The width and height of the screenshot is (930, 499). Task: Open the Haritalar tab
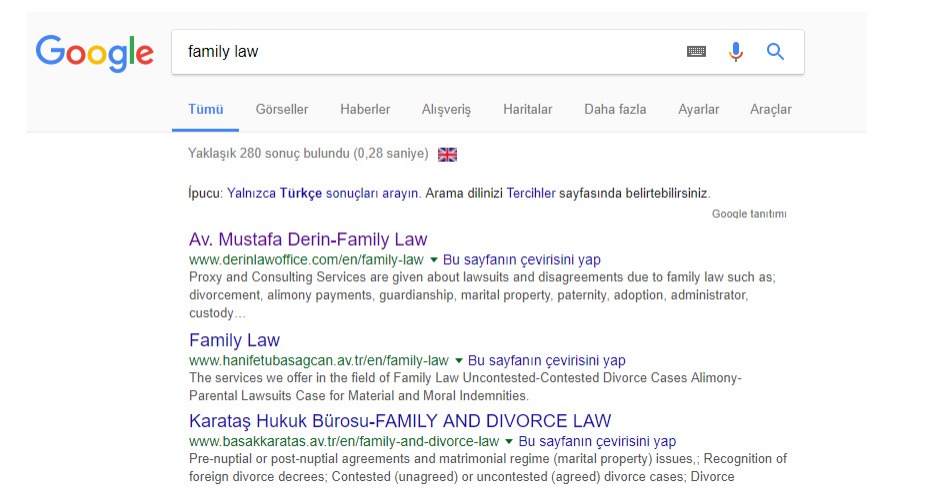[527, 109]
